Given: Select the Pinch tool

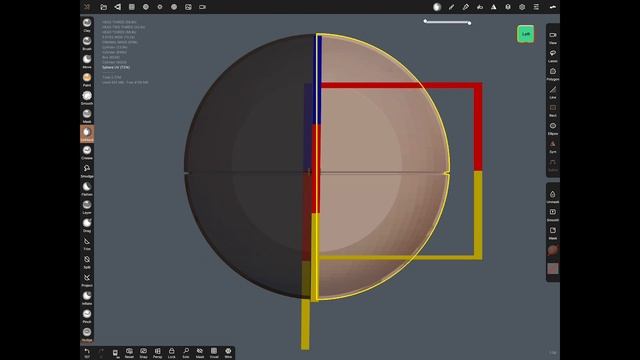Looking at the screenshot, I should click(87, 316).
